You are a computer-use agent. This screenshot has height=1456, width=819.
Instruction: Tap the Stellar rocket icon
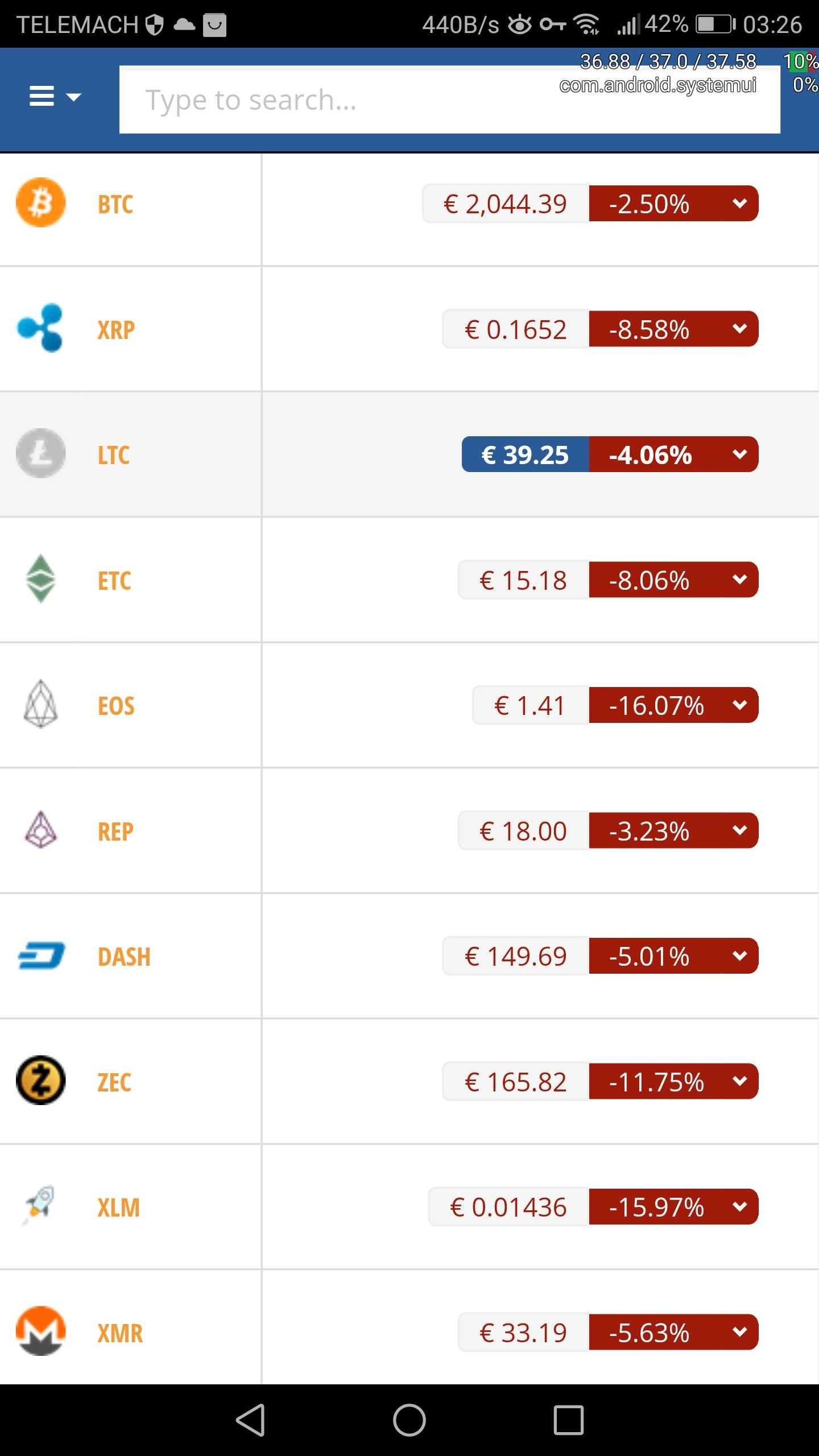(40, 1205)
